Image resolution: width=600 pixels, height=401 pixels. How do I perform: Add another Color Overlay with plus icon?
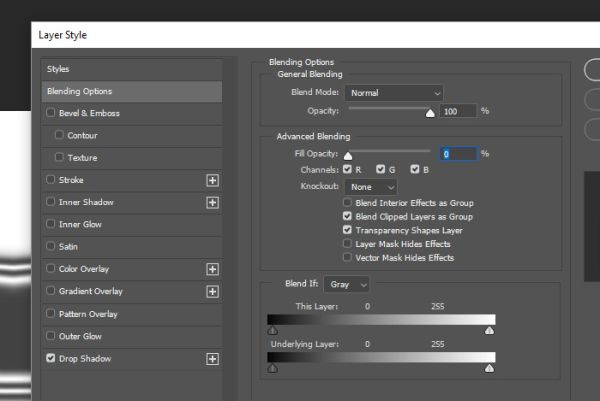(x=212, y=269)
